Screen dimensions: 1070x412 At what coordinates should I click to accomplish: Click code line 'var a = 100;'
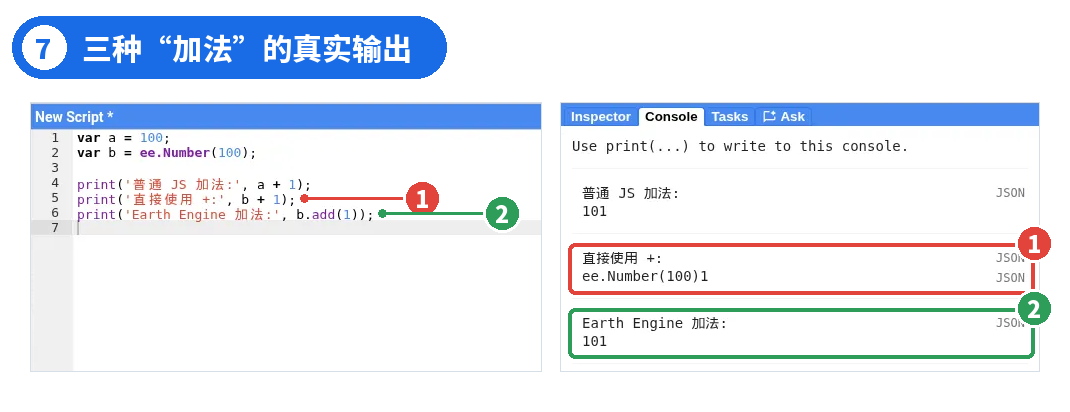coord(124,138)
